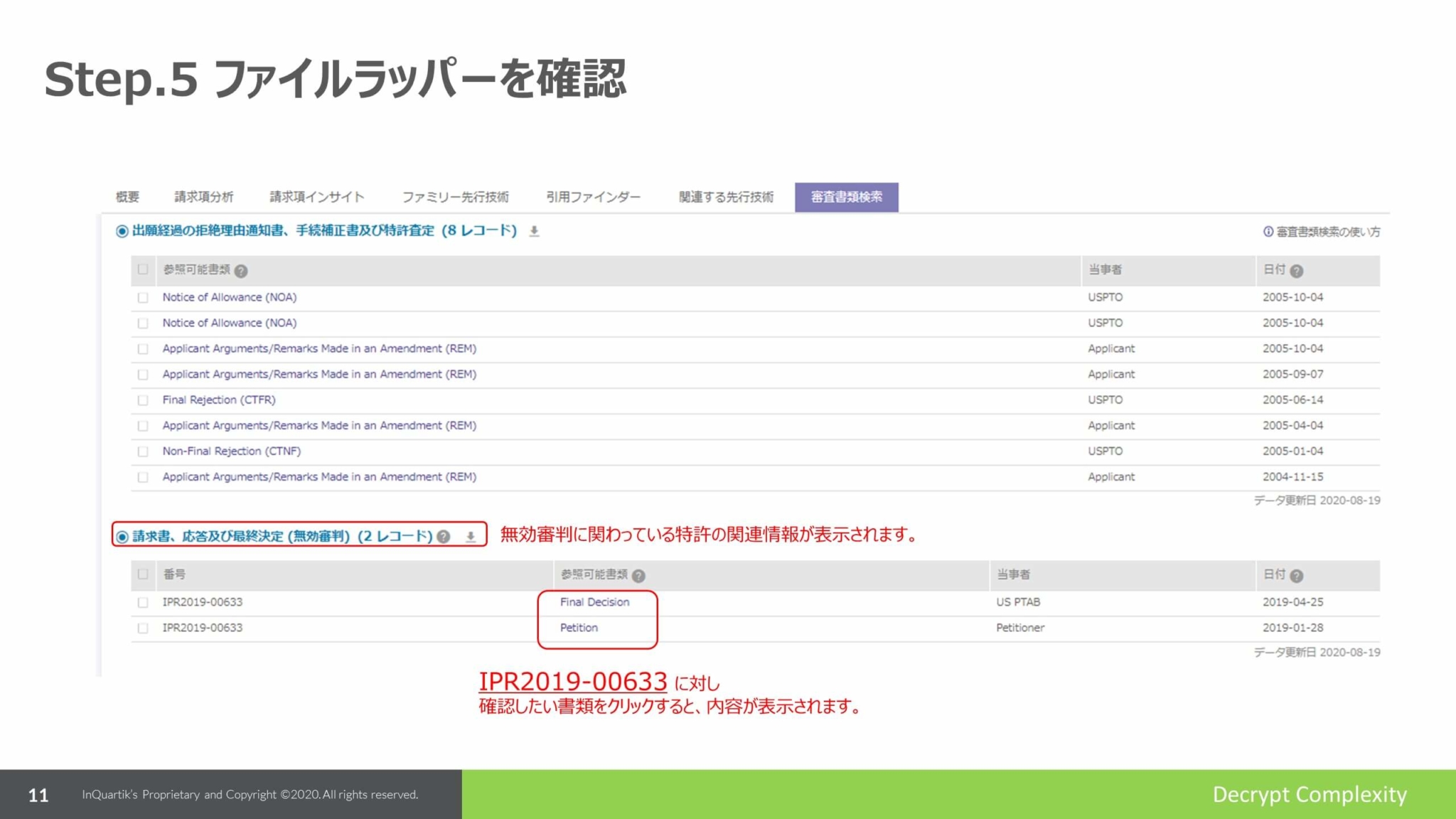Open help icon beside 日付 in IPR table

[1296, 576]
